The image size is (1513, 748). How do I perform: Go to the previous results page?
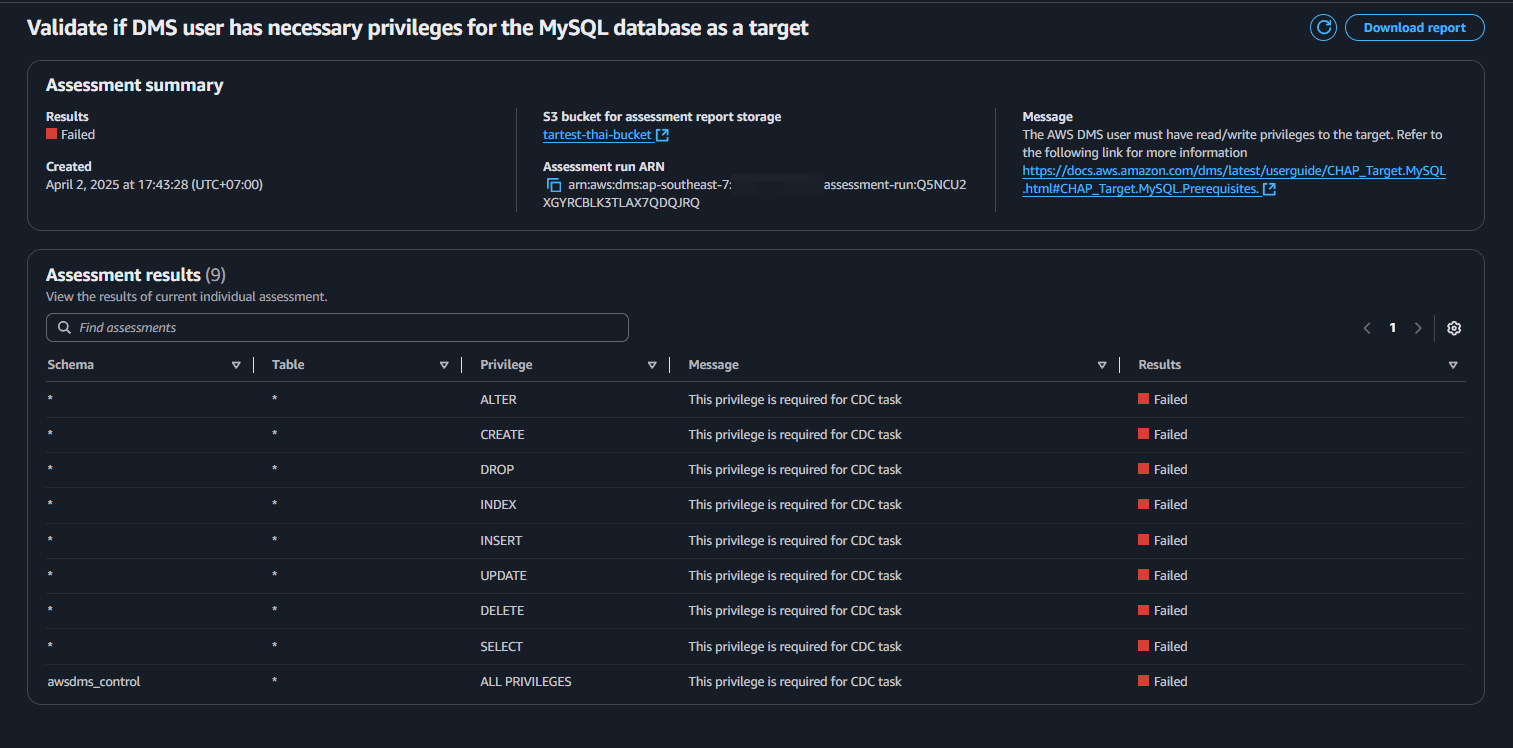[1367, 328]
